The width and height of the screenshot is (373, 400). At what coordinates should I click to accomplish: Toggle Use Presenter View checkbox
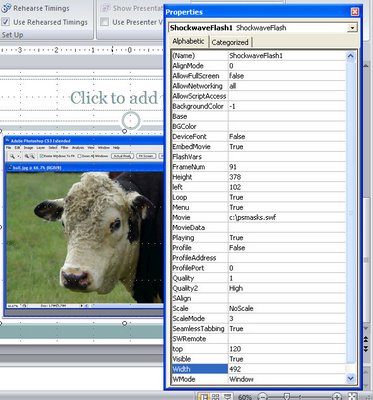click(x=105, y=22)
